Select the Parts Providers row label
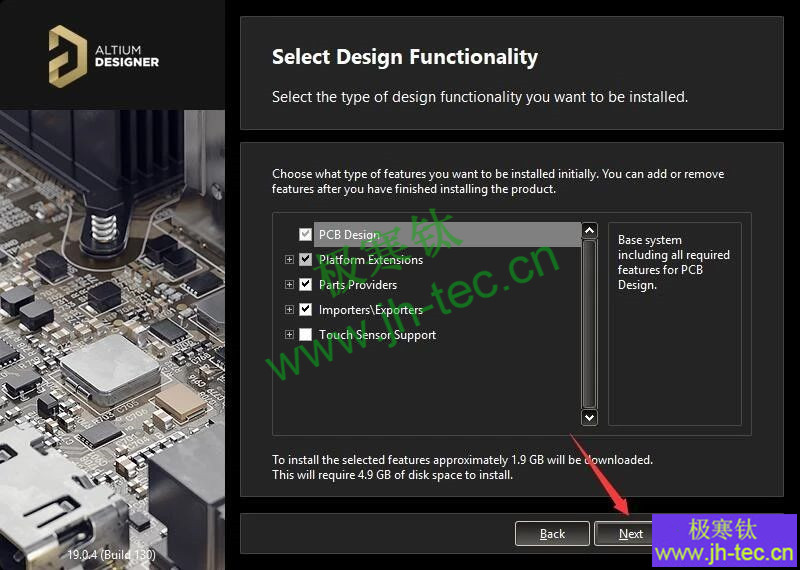Viewport: 800px width, 570px height. [358, 285]
